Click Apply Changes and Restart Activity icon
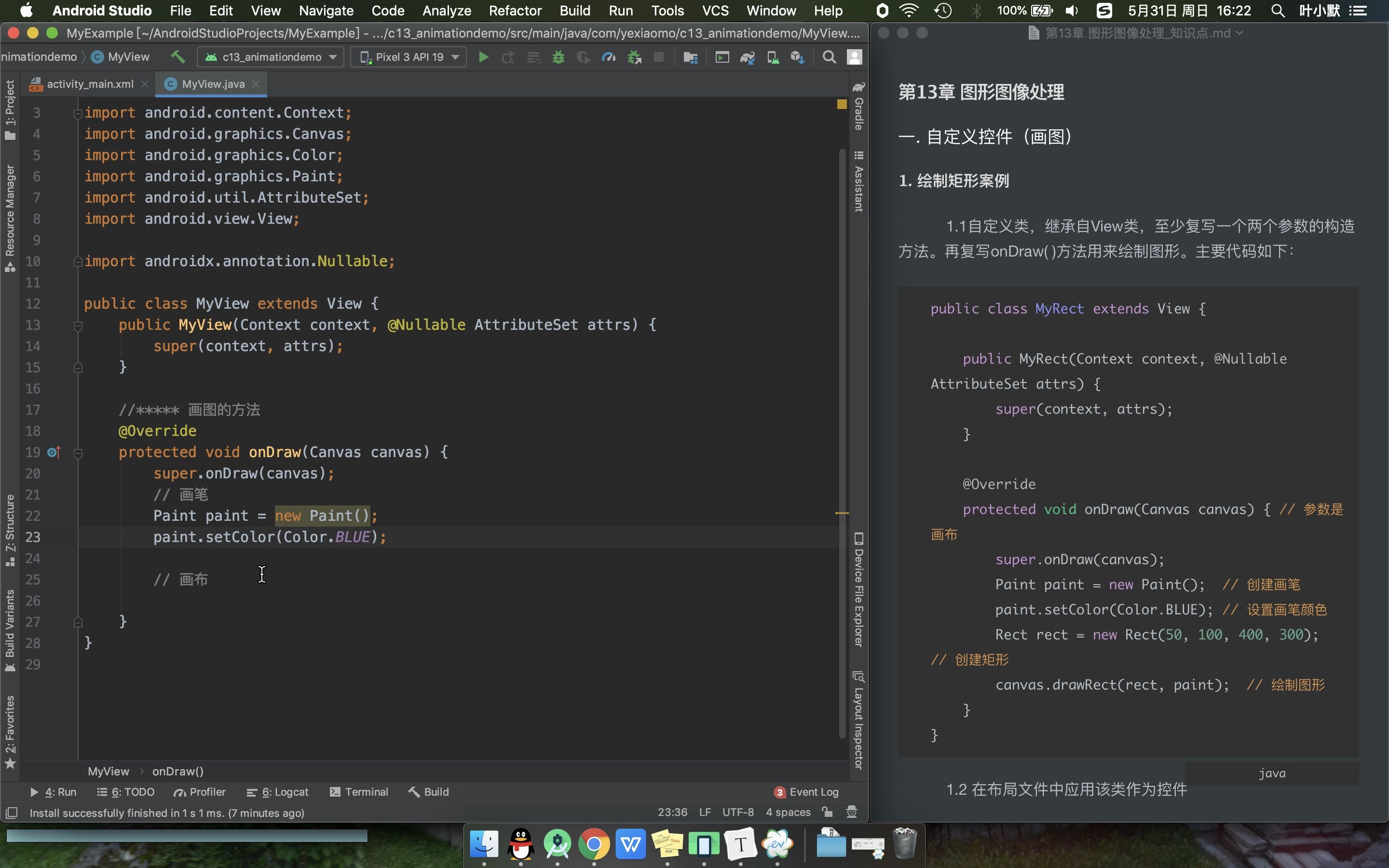Viewport: 1389px width, 868px height. point(508,57)
